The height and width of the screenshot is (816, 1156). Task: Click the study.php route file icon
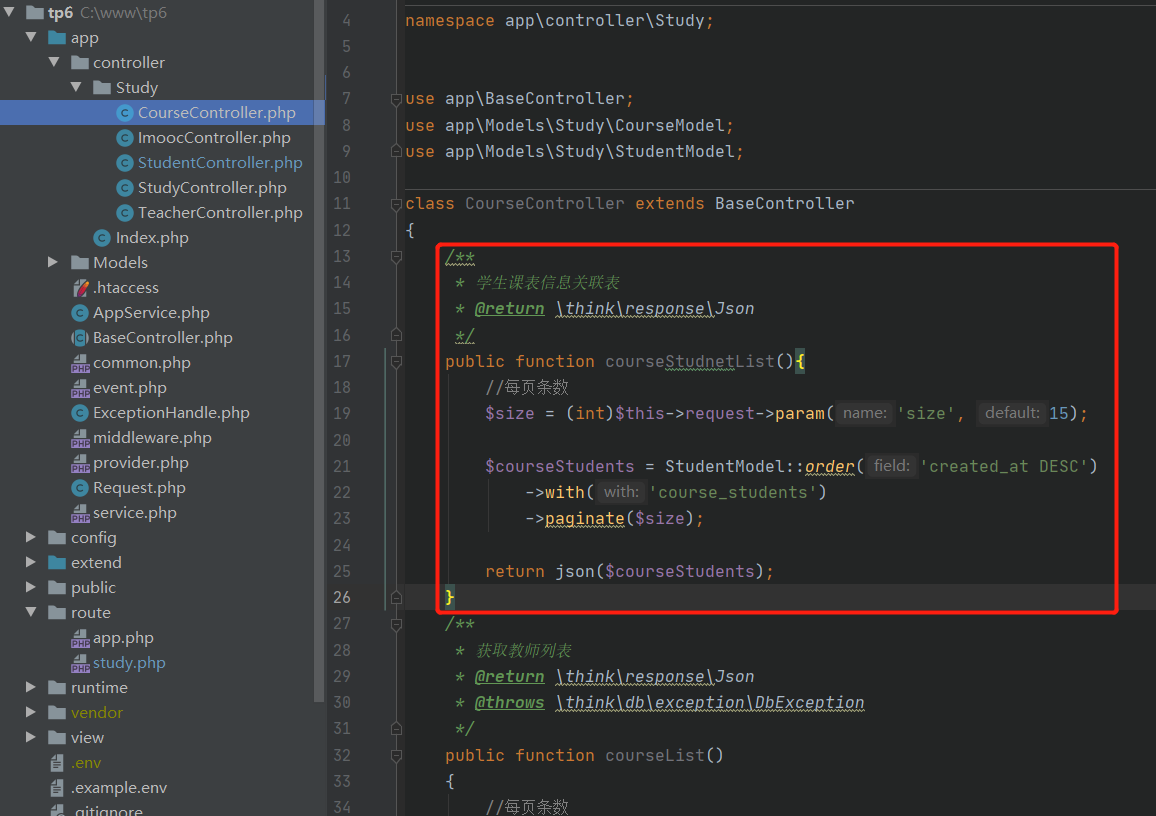point(81,663)
